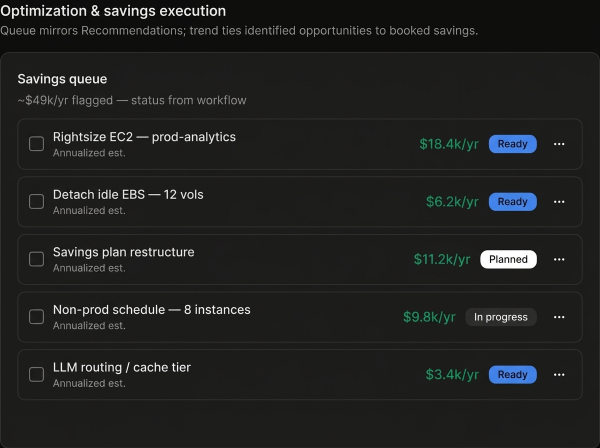Screen dimensions: 600x448
Task: Click the In progress status badge
Action: pos(500,317)
